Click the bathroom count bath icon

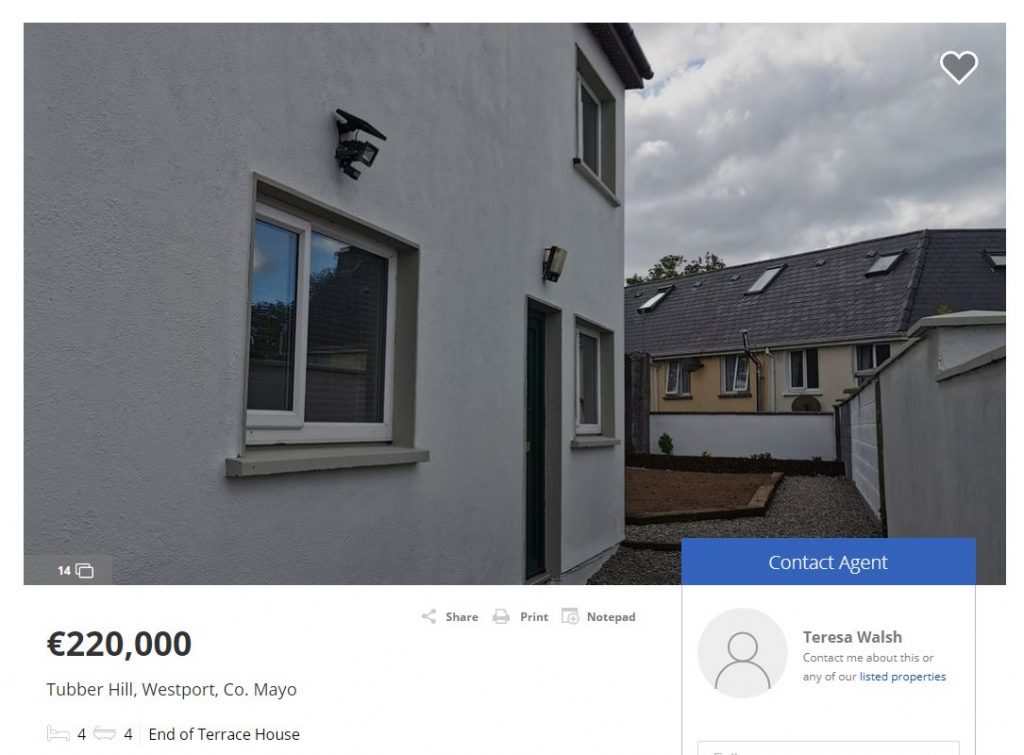104,733
